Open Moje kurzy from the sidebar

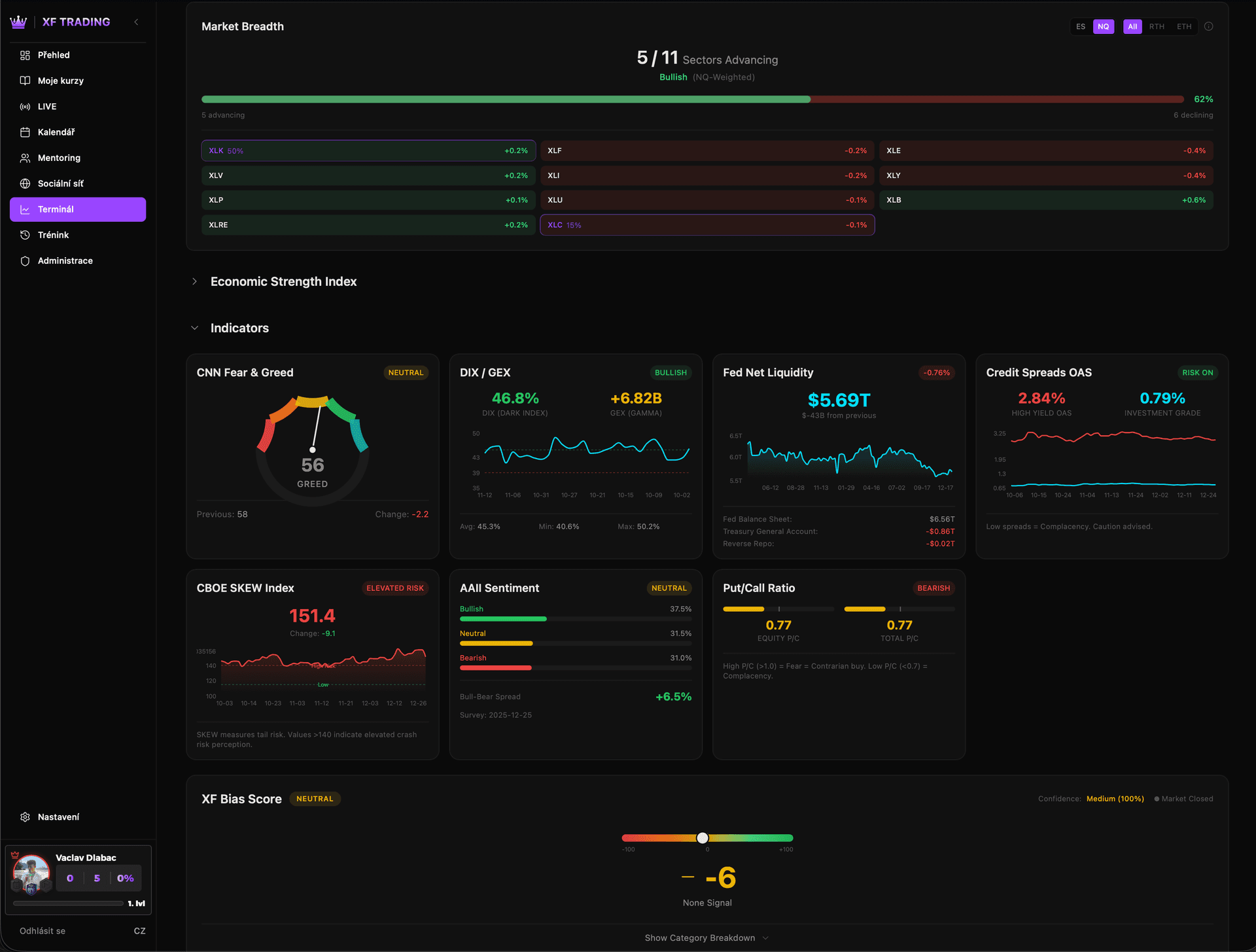coord(26,80)
